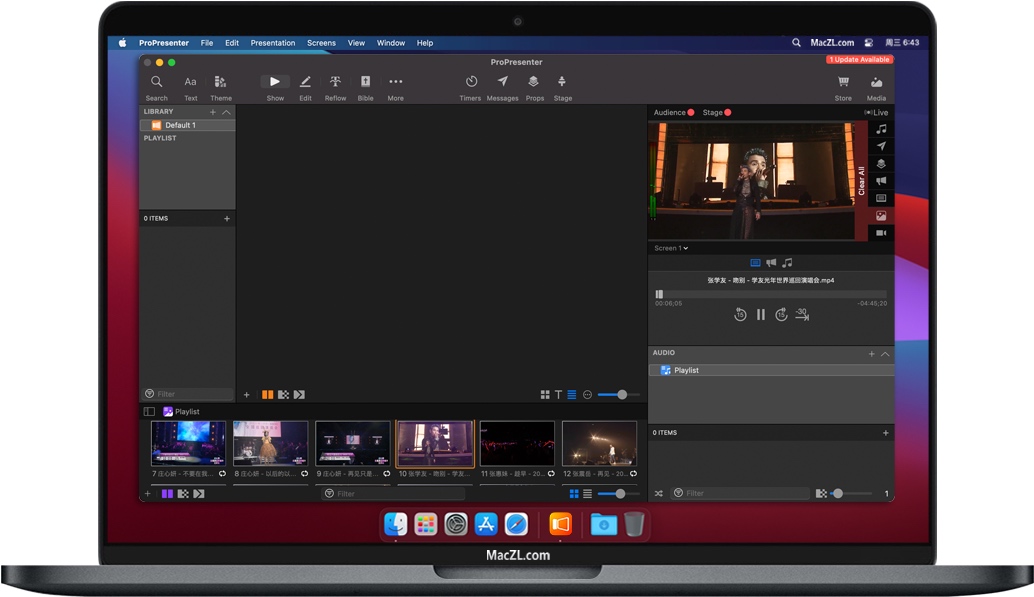
Task: Select Default 1 library
Action: coord(187,125)
